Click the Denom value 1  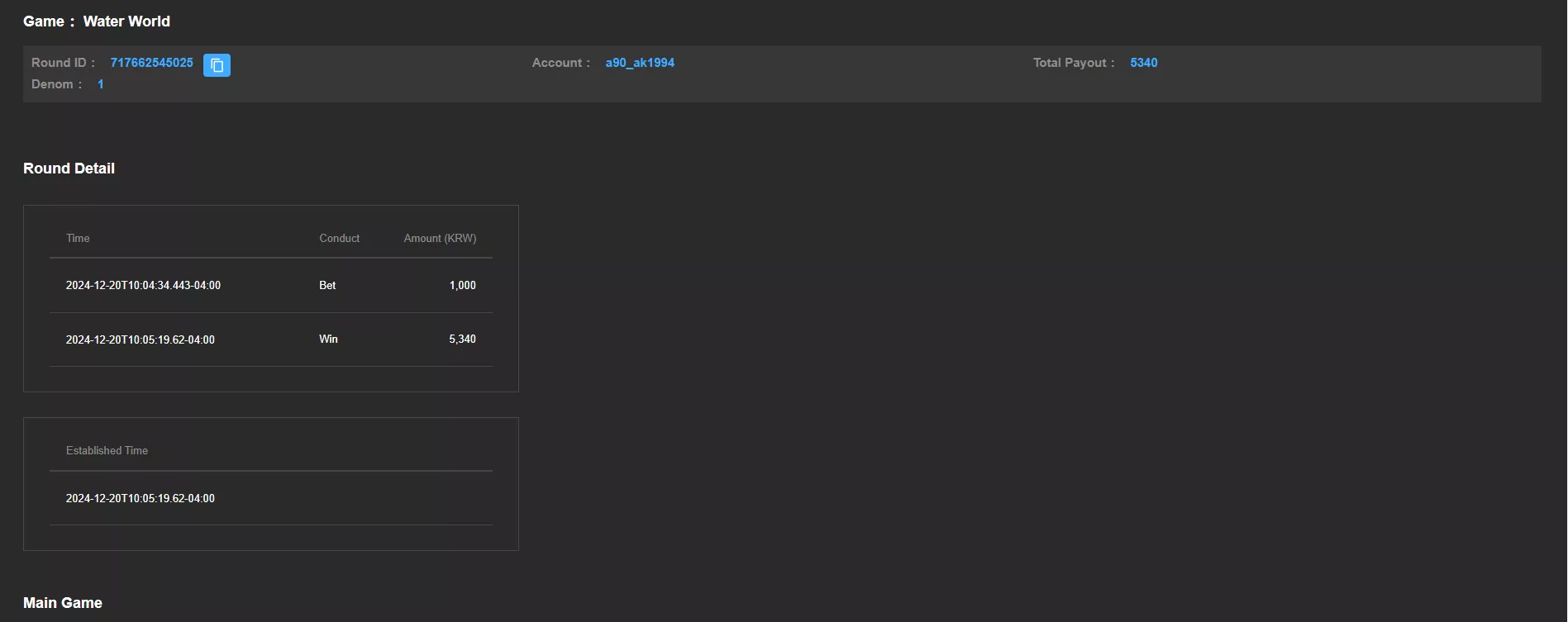(x=101, y=84)
